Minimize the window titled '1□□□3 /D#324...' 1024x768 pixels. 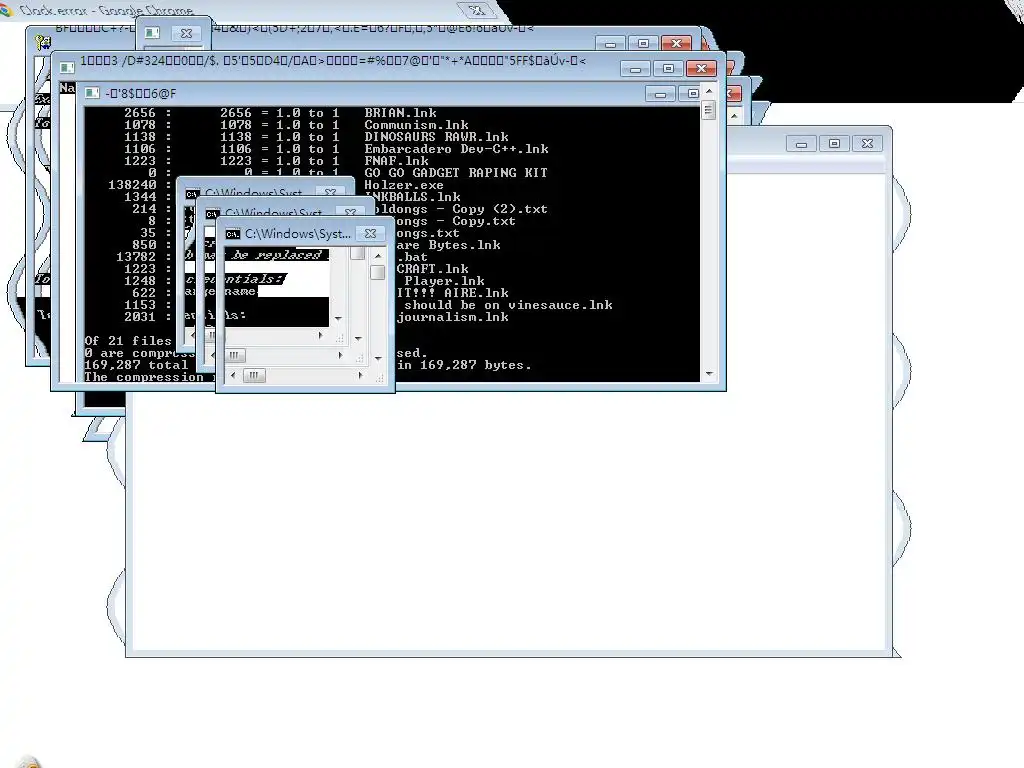click(x=635, y=68)
